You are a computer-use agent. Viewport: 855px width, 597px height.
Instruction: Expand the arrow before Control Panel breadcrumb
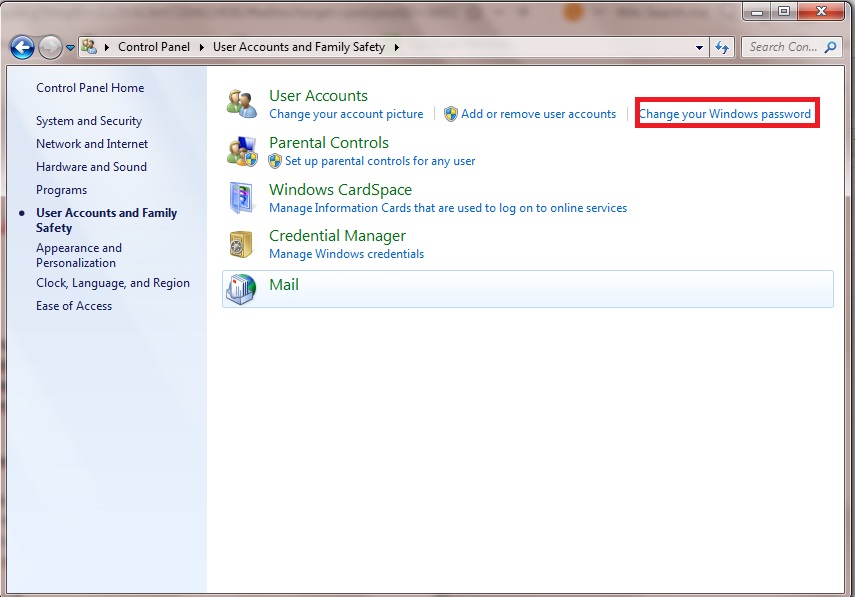[107, 47]
